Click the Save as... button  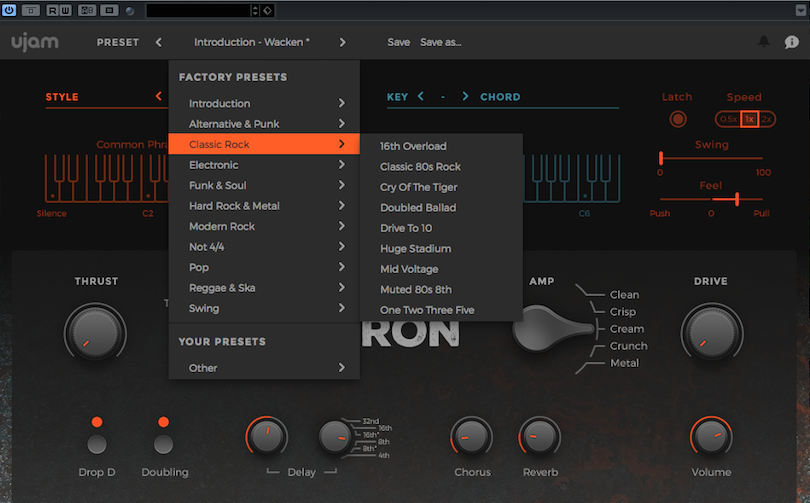pos(441,42)
